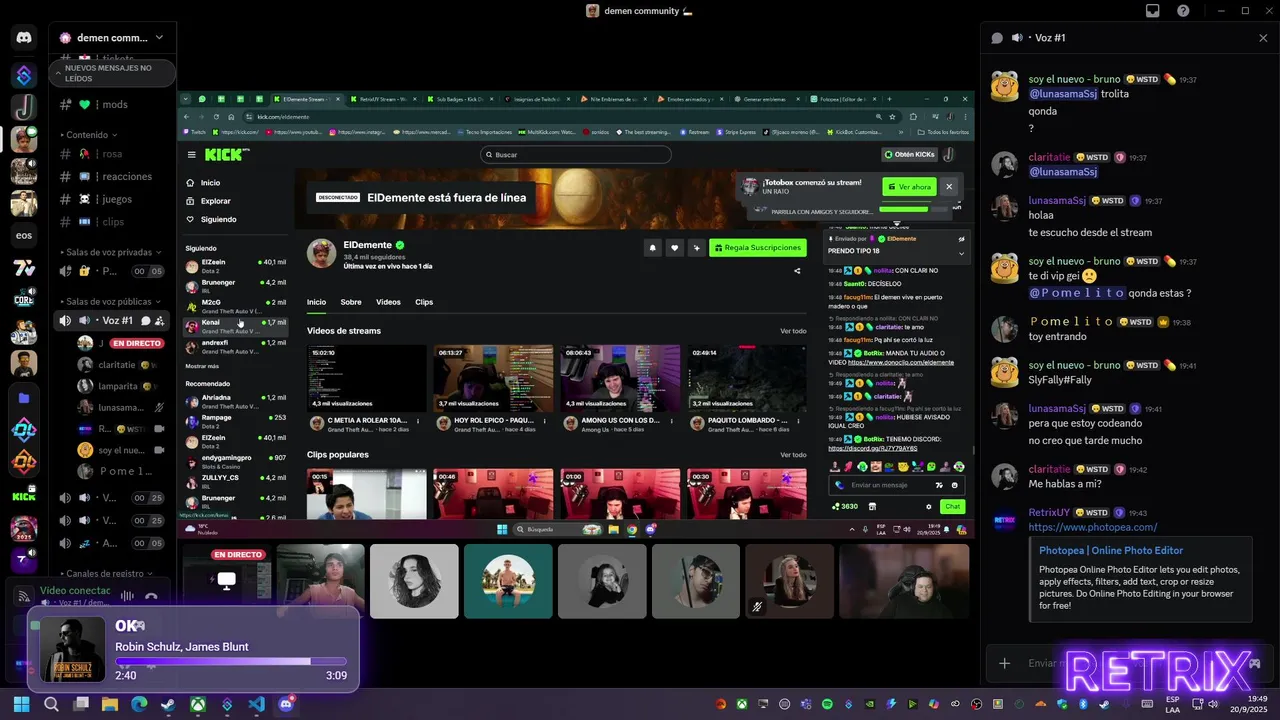1280x720 pixels.
Task: Open the eos server icon
Action: click(x=24, y=236)
